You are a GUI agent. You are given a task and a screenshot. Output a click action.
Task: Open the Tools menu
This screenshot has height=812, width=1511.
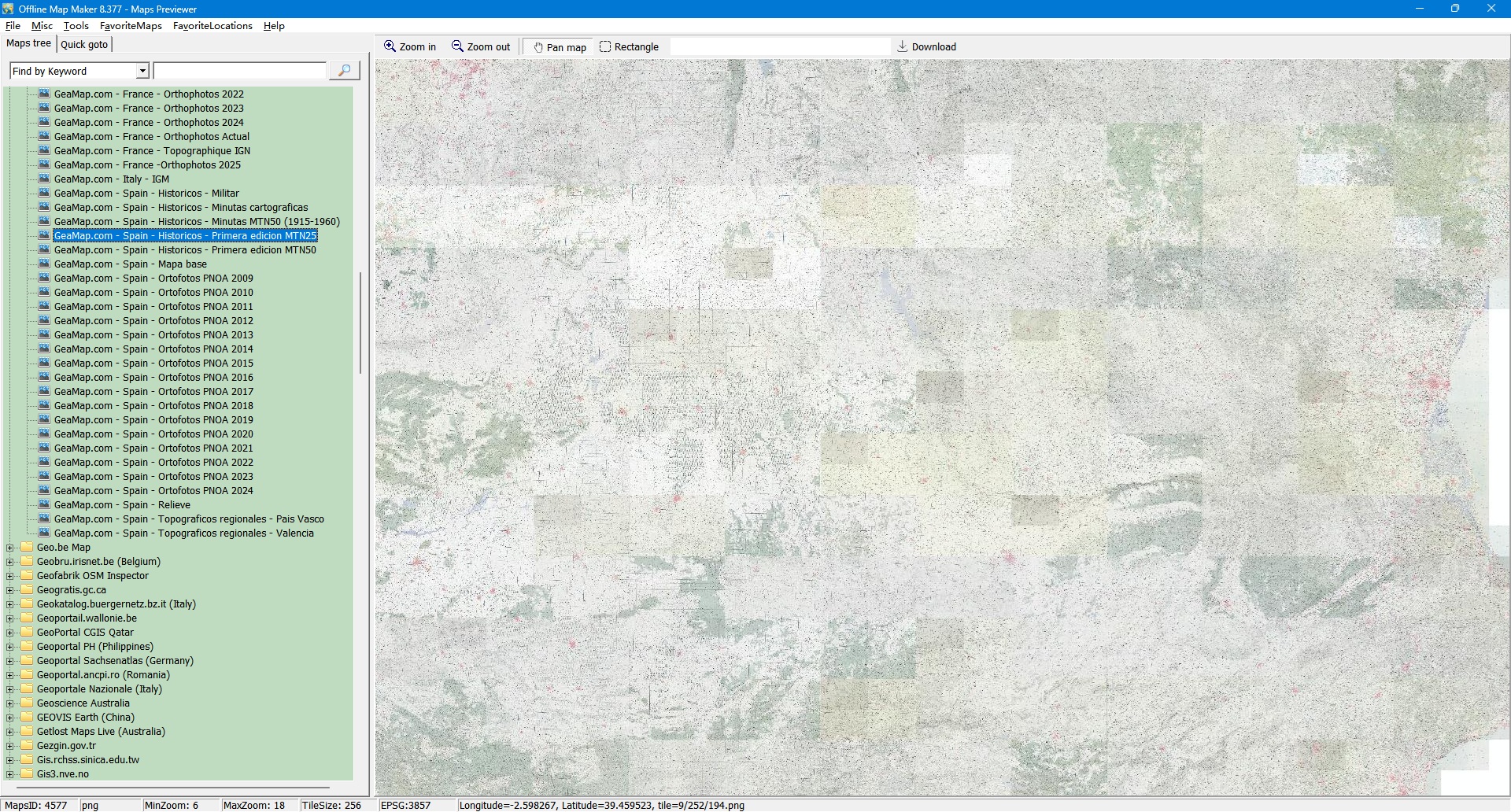pyautogui.click(x=76, y=26)
